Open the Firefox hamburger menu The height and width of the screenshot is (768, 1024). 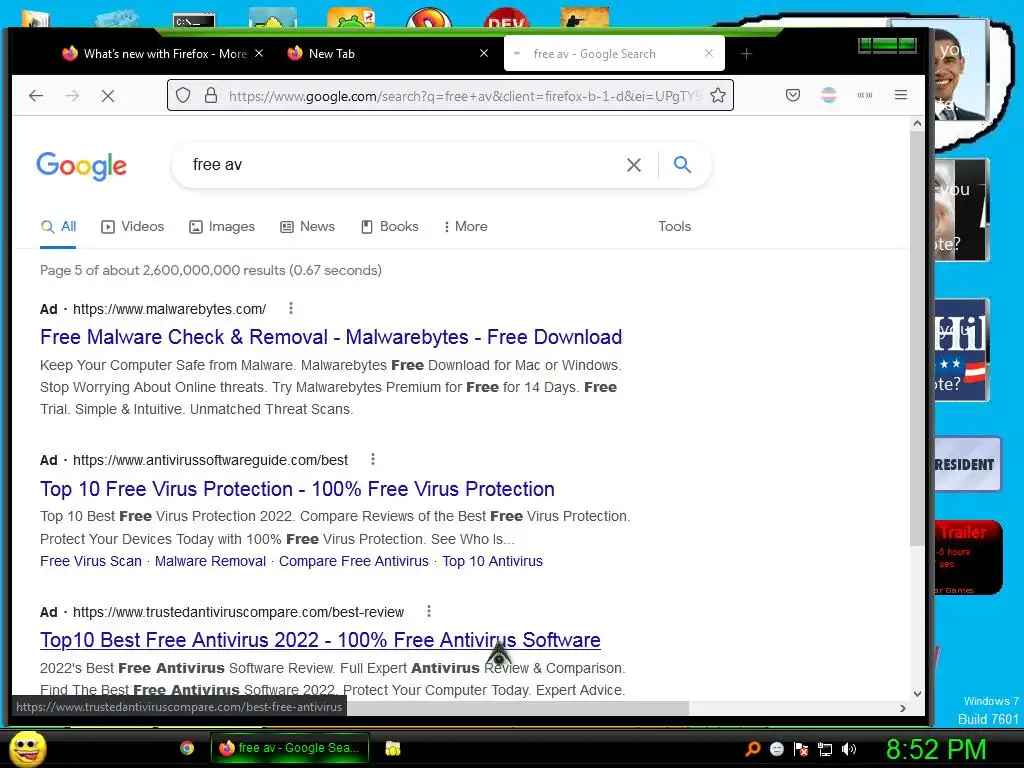pyautogui.click(x=901, y=95)
